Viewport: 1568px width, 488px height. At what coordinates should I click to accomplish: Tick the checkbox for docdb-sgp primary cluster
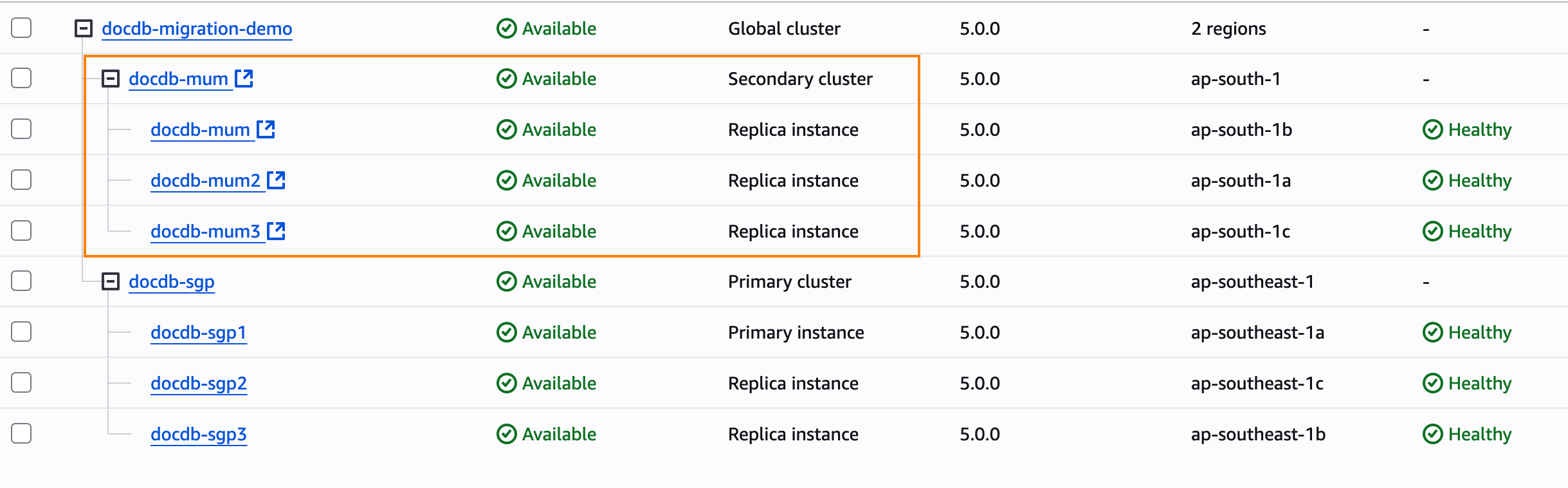click(x=21, y=281)
